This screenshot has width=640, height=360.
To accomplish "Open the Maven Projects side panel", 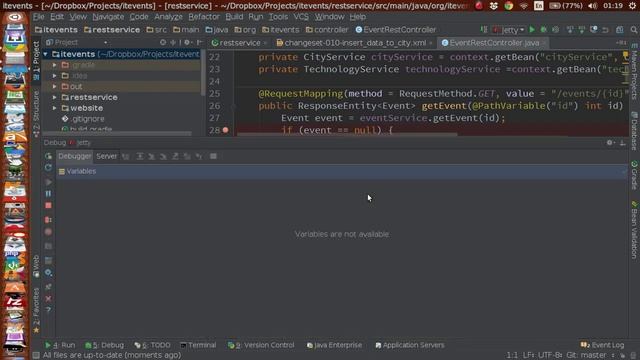I will (634, 71).
